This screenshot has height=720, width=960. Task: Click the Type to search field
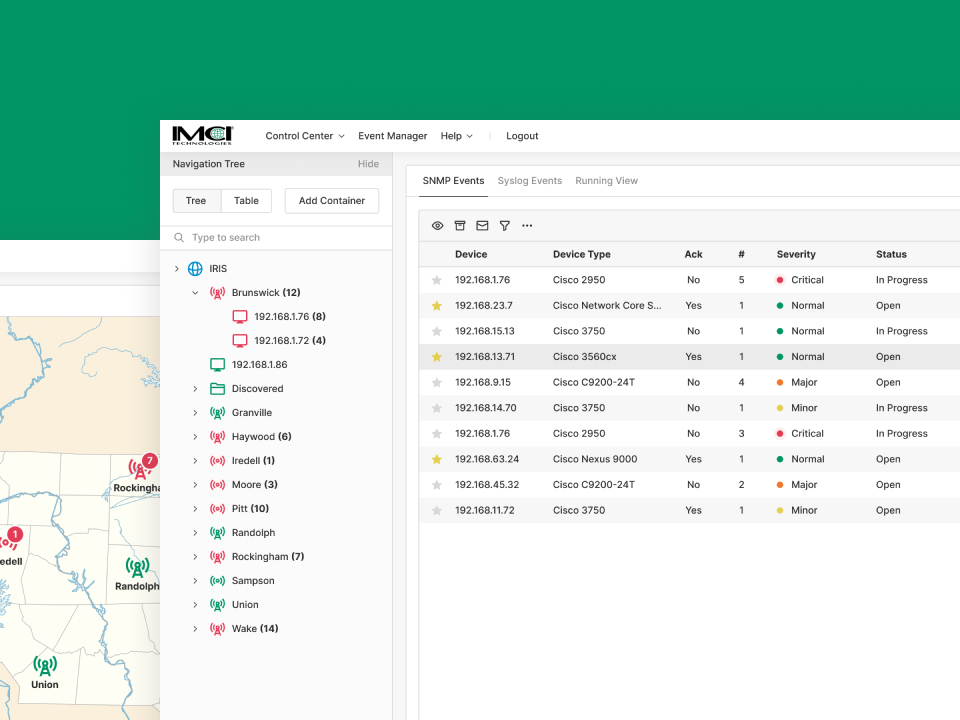click(280, 238)
